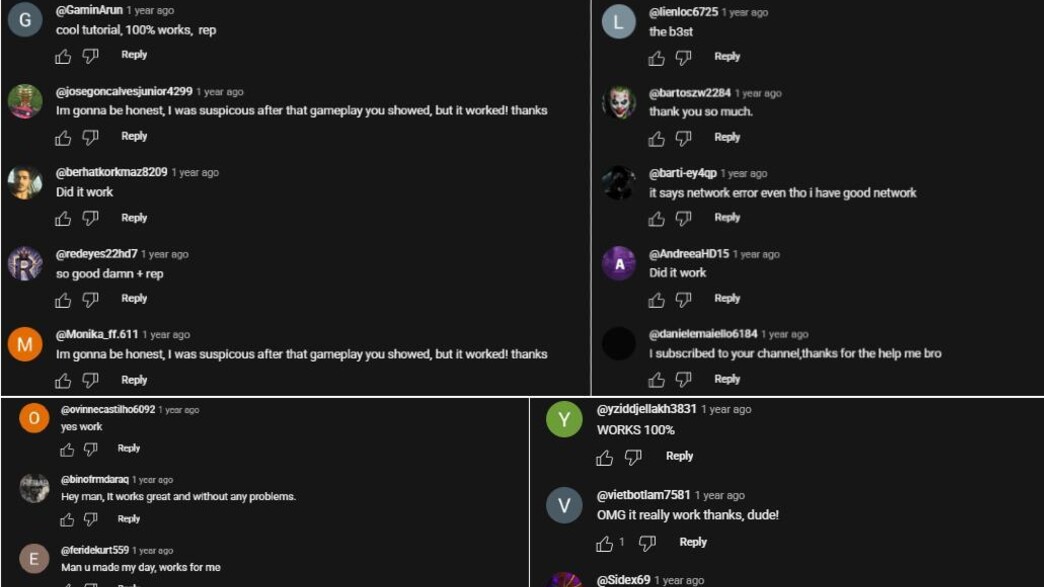
Task: Like the comment by @barti-ey4qp
Action: (x=656, y=218)
